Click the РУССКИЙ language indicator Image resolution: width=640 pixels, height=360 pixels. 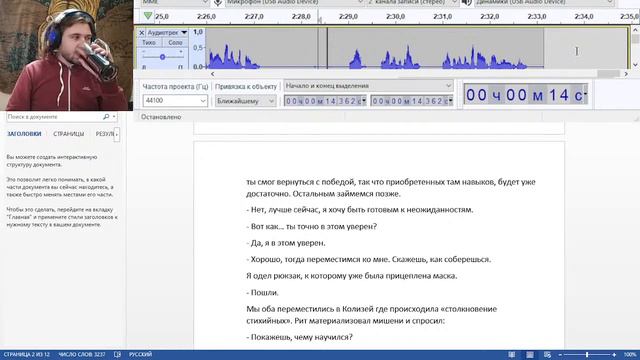[140, 355]
